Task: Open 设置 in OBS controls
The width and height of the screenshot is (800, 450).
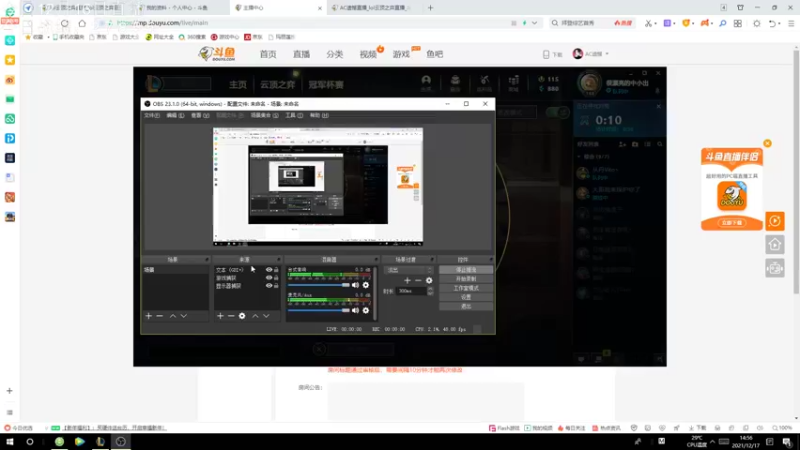Action: [466, 297]
